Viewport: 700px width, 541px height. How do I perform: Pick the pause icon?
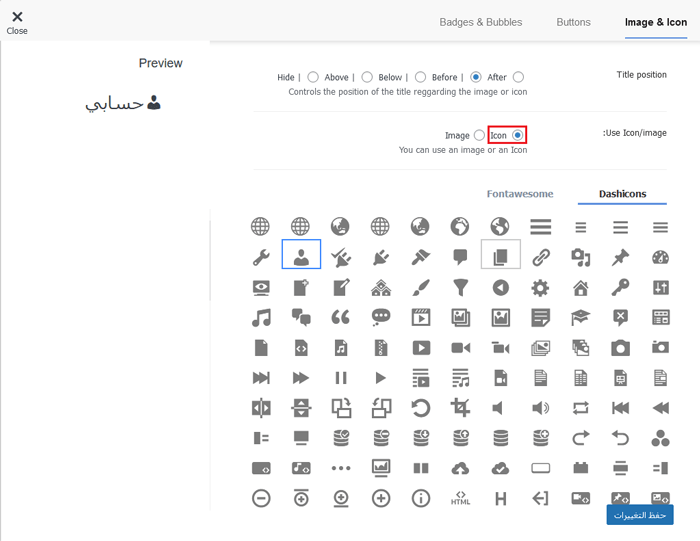[341, 378]
